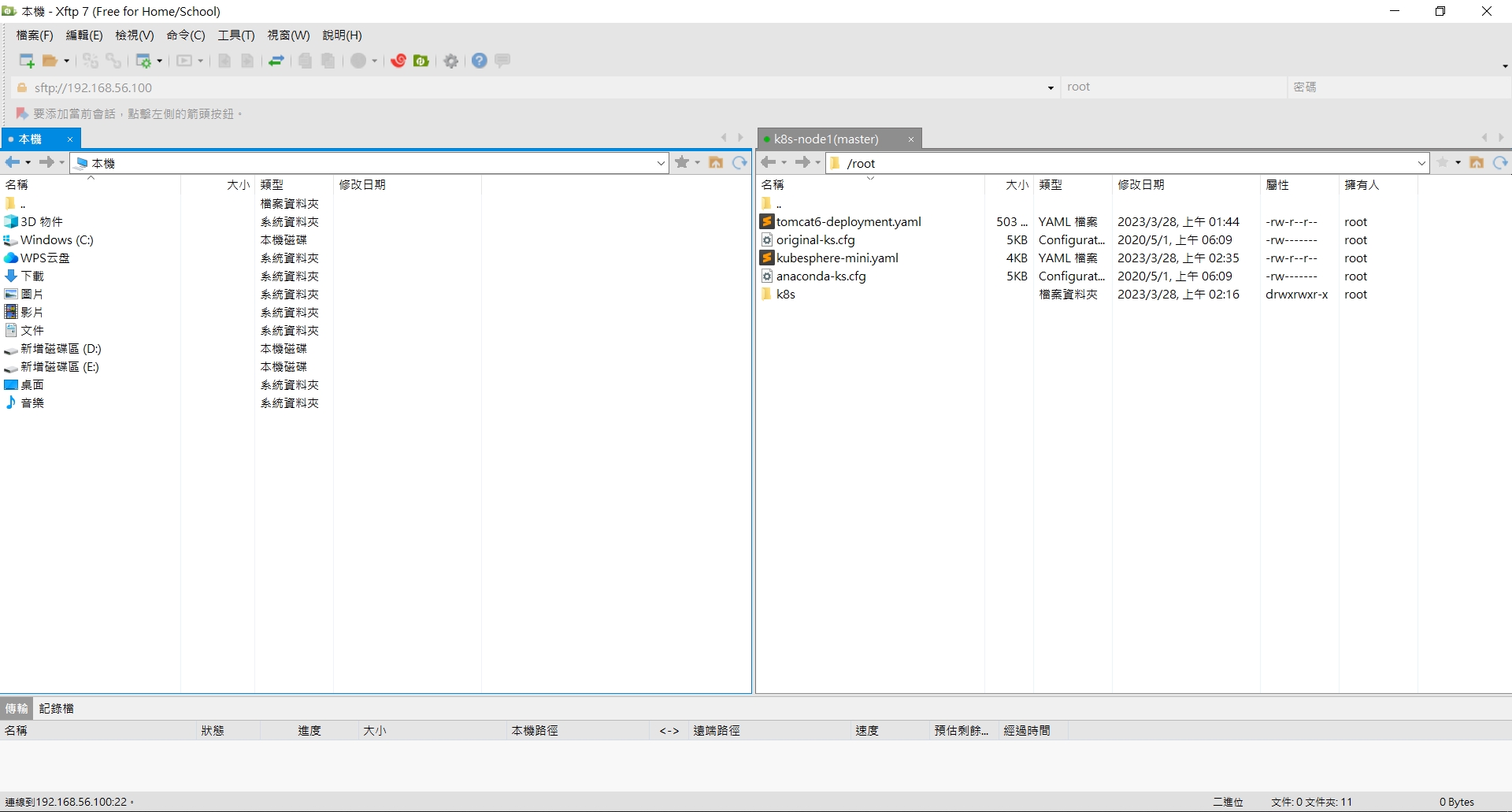Open the local path 本機 dropdown
The width and height of the screenshot is (1512, 812).
point(661,163)
